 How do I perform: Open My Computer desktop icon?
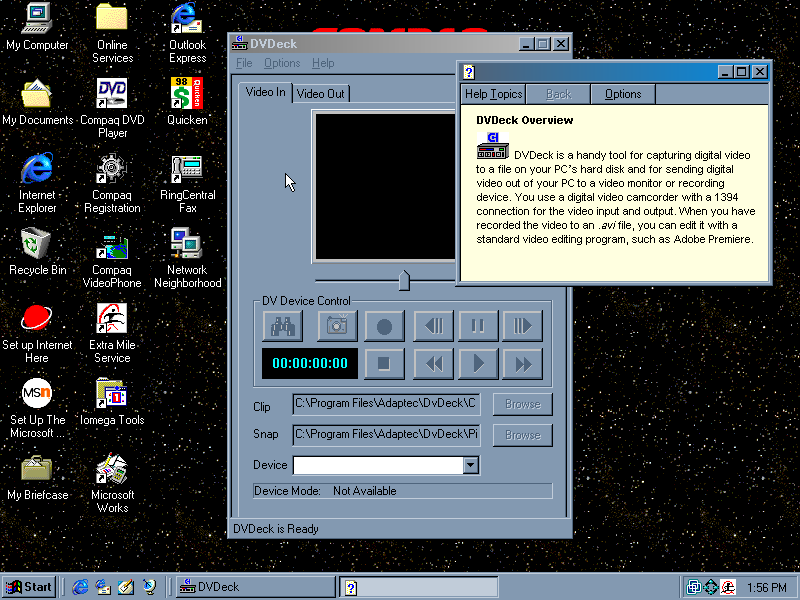point(37,27)
